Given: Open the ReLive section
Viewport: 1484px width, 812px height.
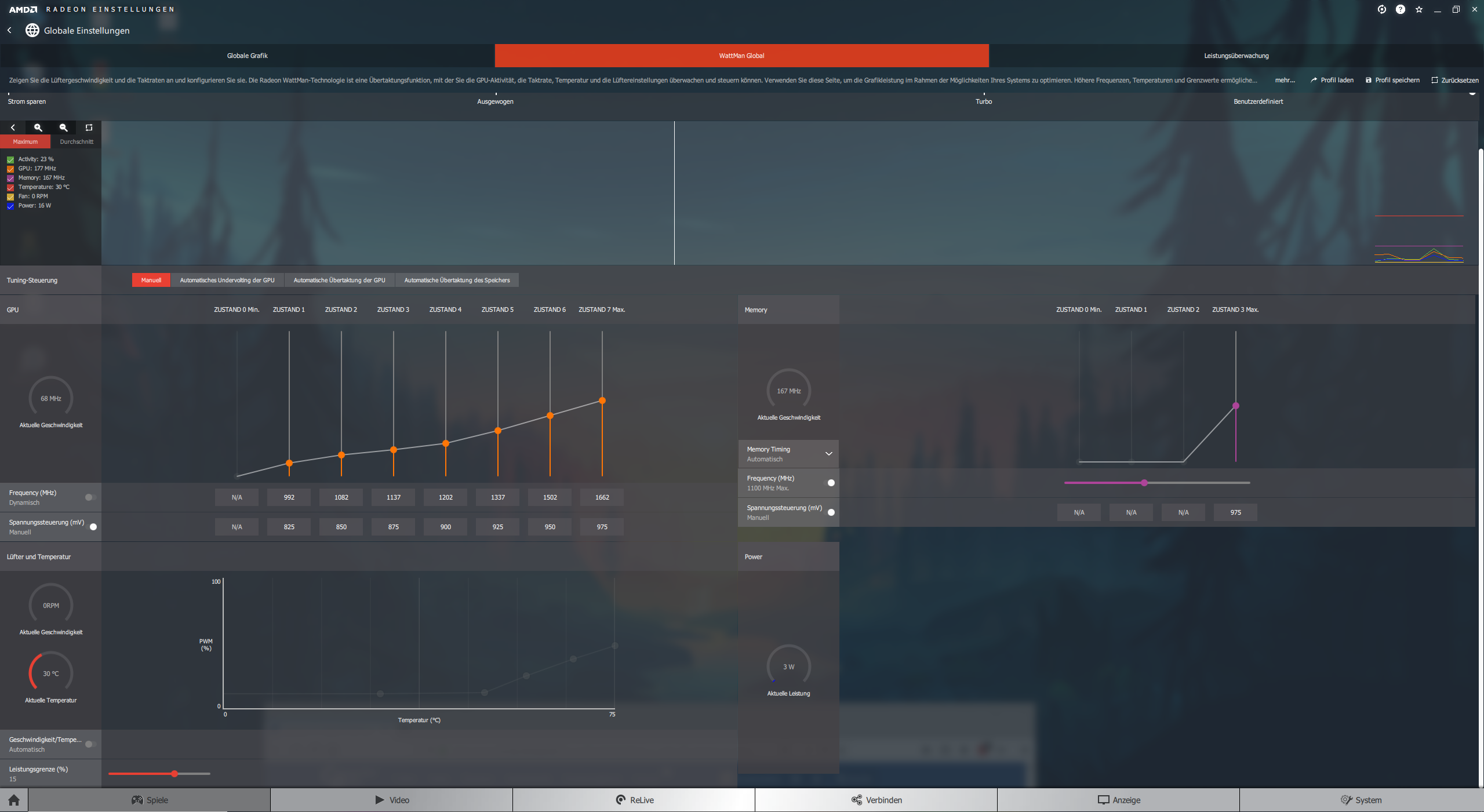Looking at the screenshot, I should (x=634, y=800).
